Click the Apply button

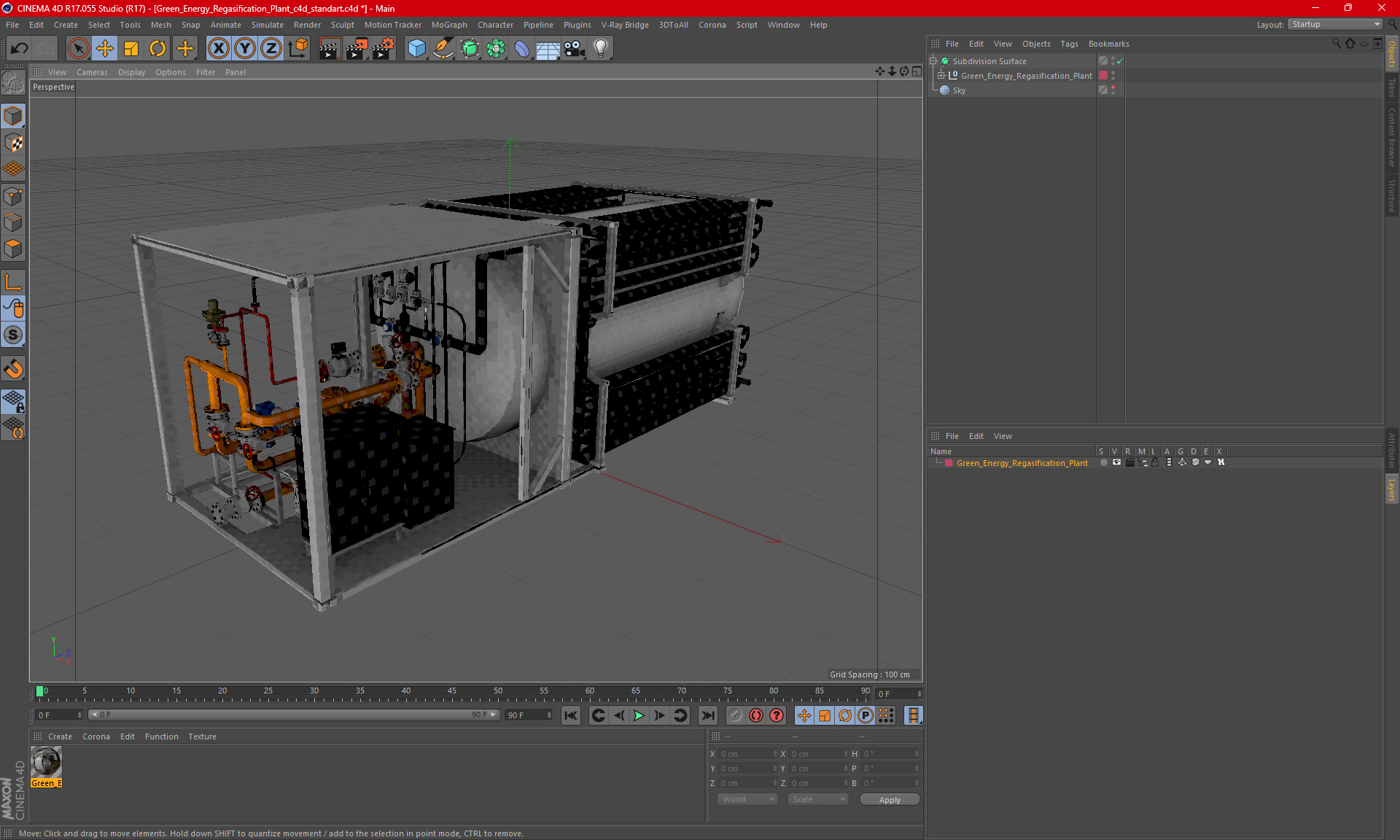click(x=889, y=800)
